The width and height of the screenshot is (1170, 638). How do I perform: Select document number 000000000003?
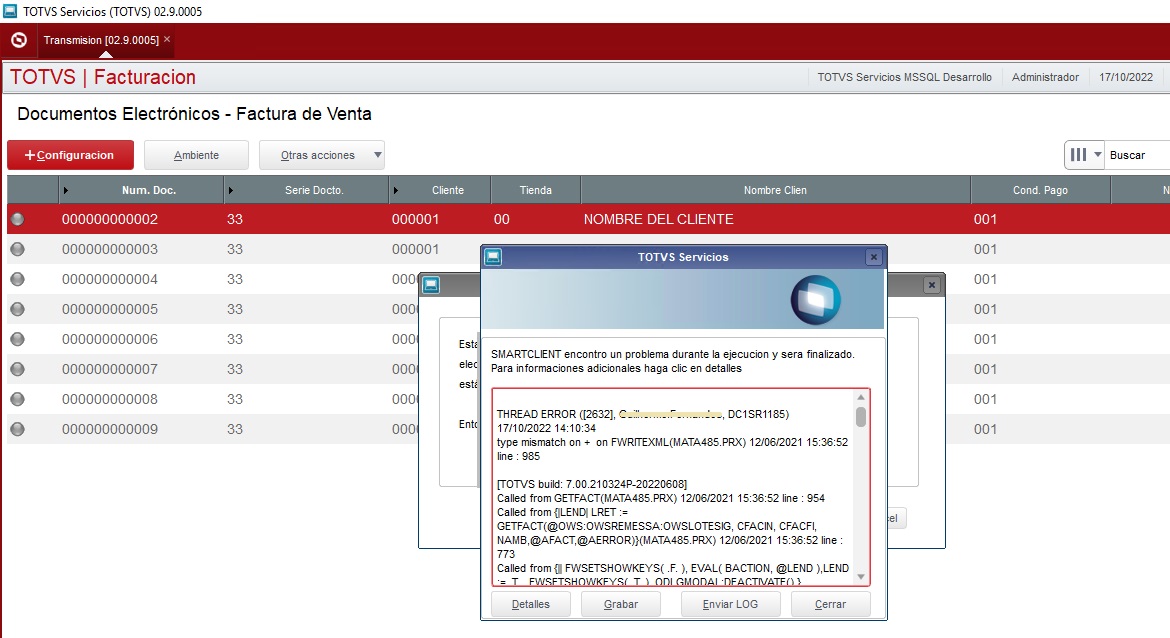coord(110,249)
